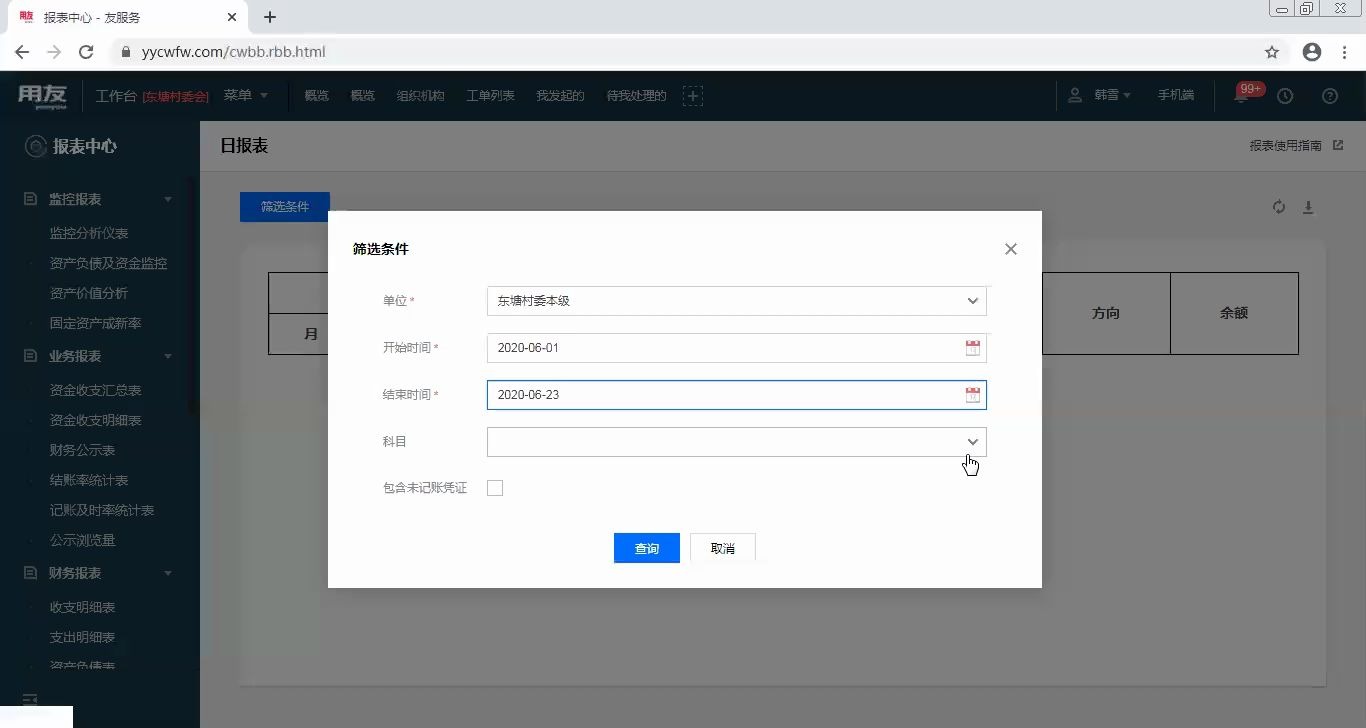Collapse the 业务报表 sidebar group
This screenshot has width=1366, height=728.
point(168,357)
